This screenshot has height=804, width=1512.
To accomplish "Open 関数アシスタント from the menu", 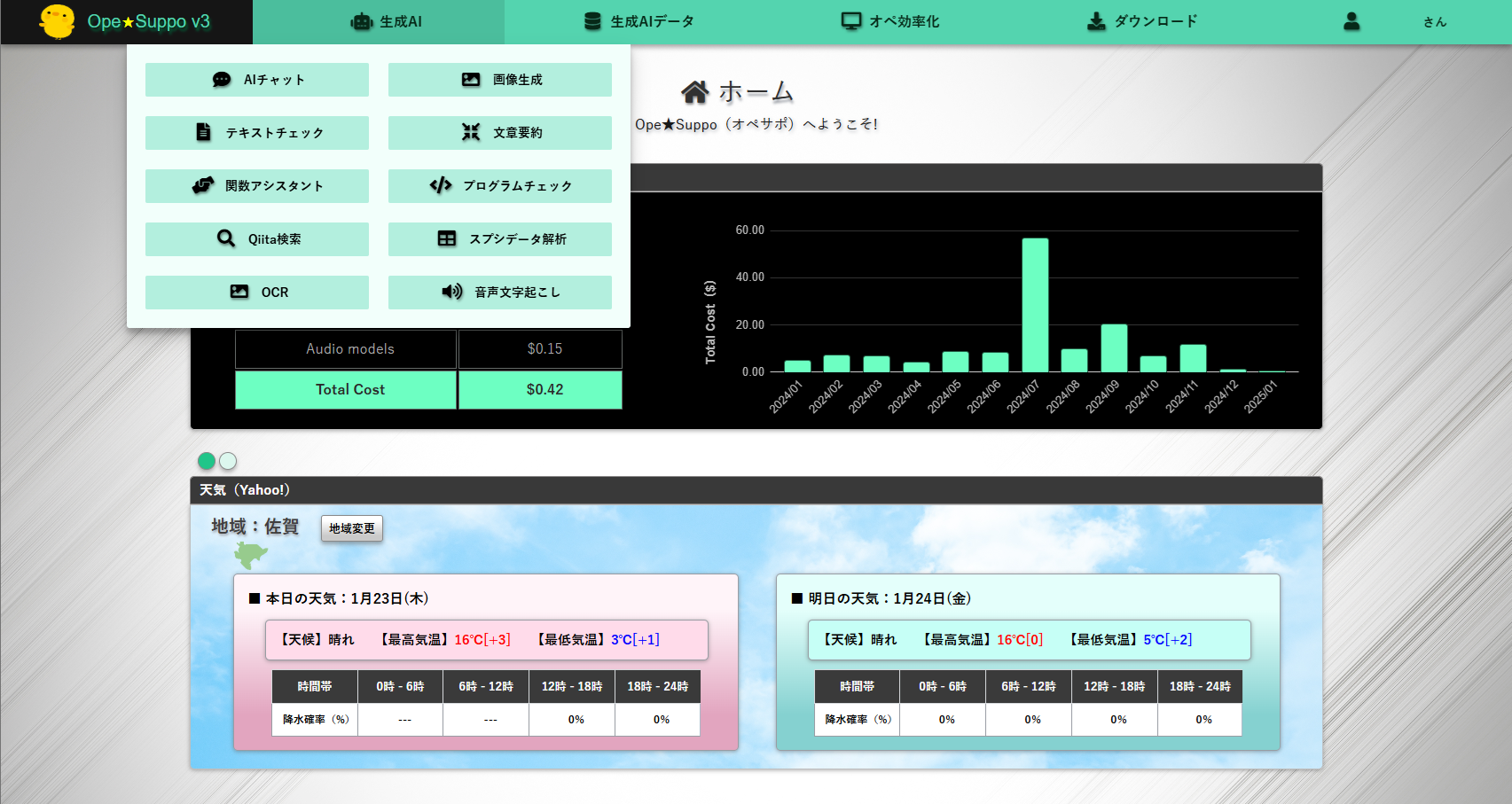I will point(257,186).
